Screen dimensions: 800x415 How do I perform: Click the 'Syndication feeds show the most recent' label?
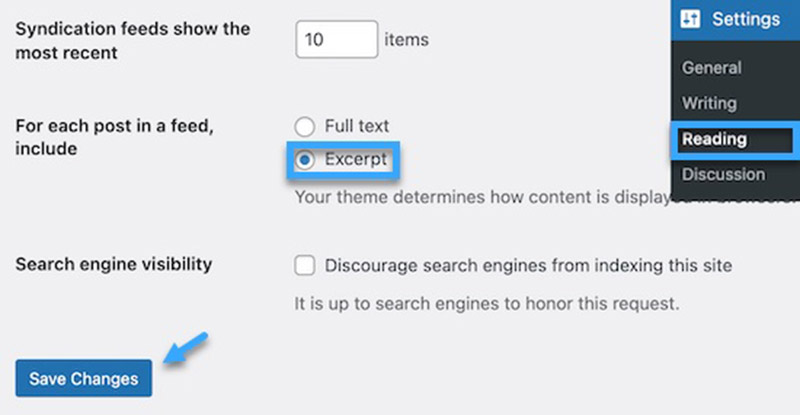click(133, 41)
